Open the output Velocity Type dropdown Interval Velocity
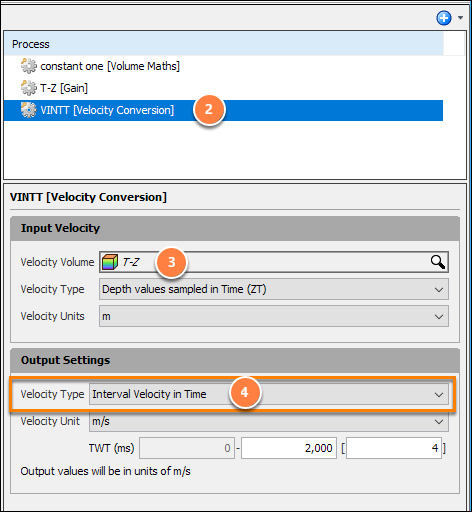This screenshot has height=512, width=472. pyautogui.click(x=269, y=394)
